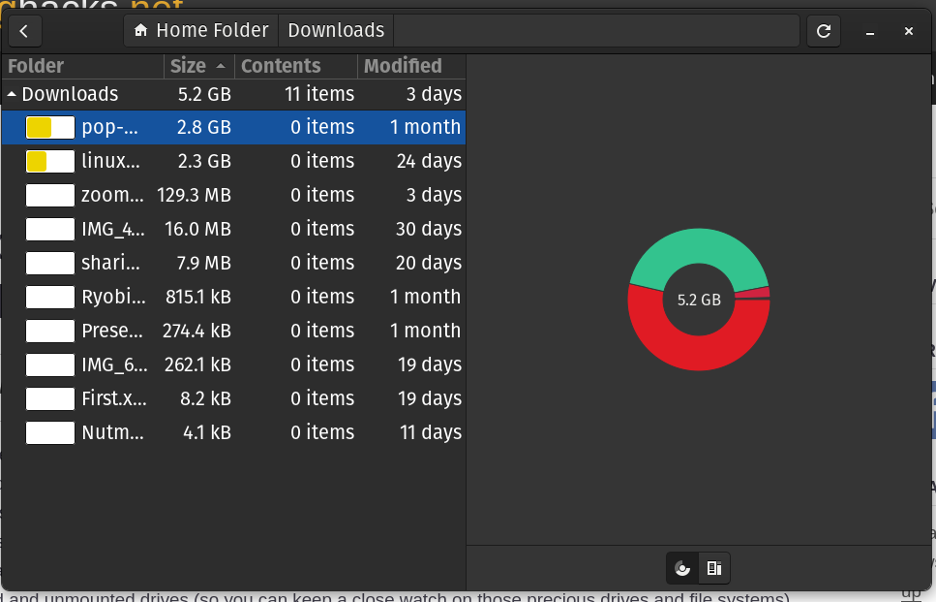Click the 5.2 GB chart center label
Image resolution: width=936 pixels, height=602 pixels.
pyautogui.click(x=698, y=299)
